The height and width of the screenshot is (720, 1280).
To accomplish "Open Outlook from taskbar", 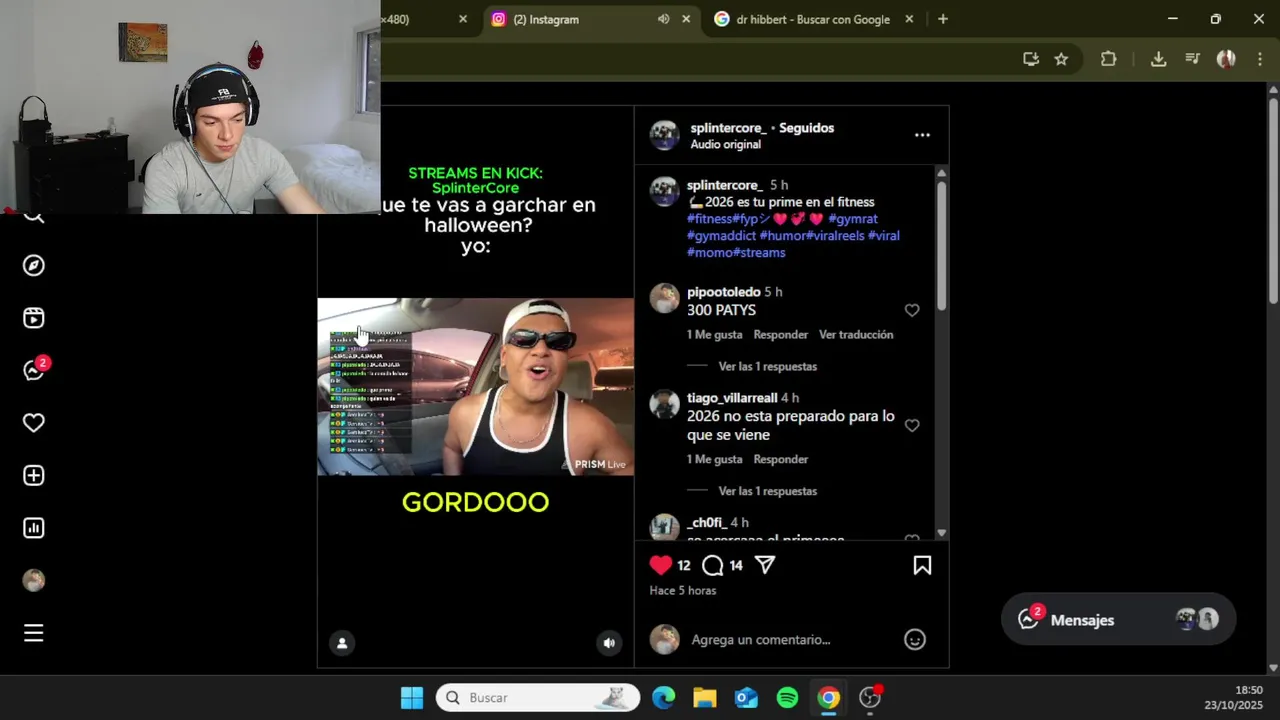I will pos(746,698).
